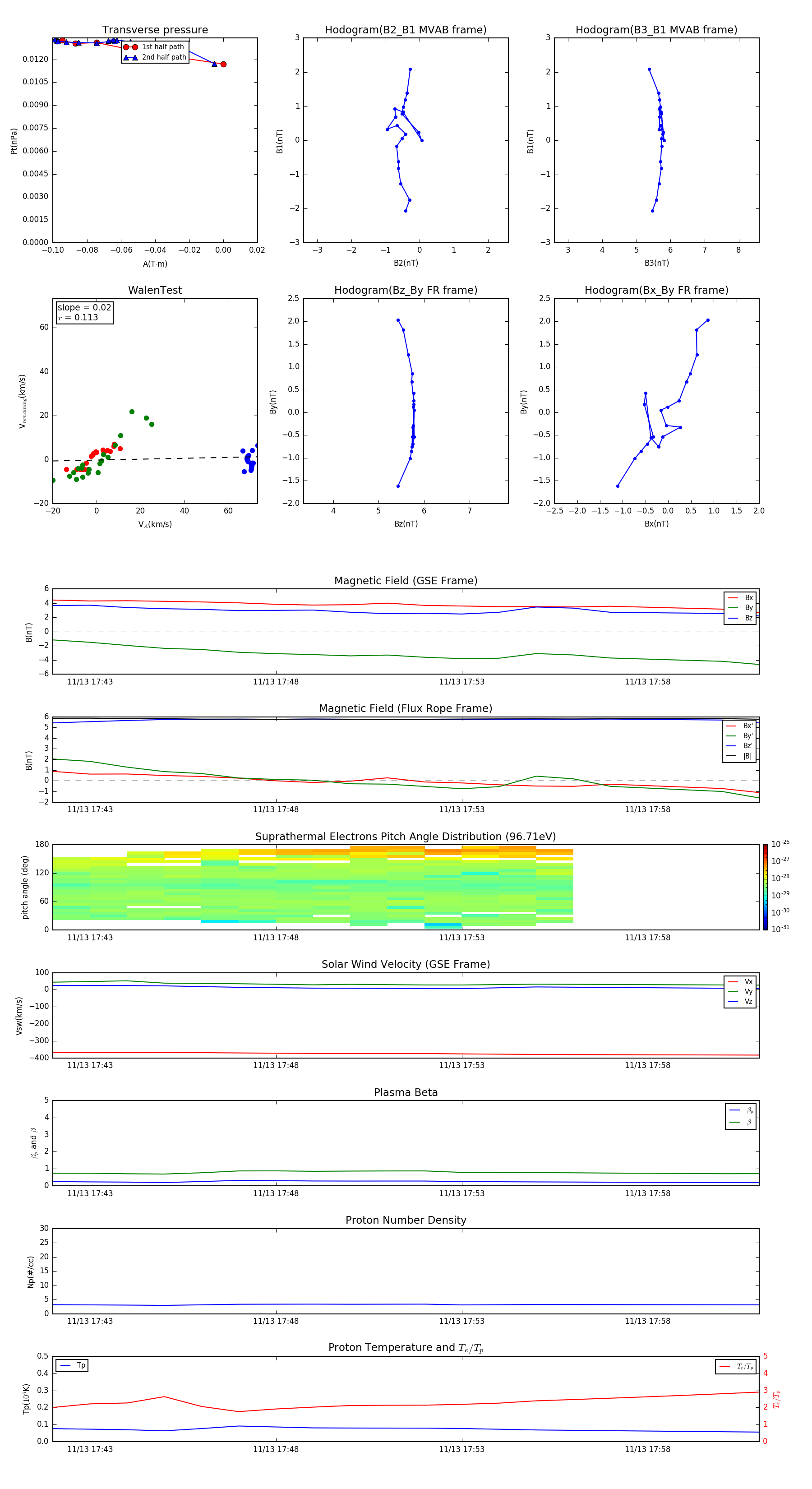This screenshot has height=1489, width=812.
Task: Click the 'Magnetic Field (GSE Frame)' title
Action: [x=406, y=581]
